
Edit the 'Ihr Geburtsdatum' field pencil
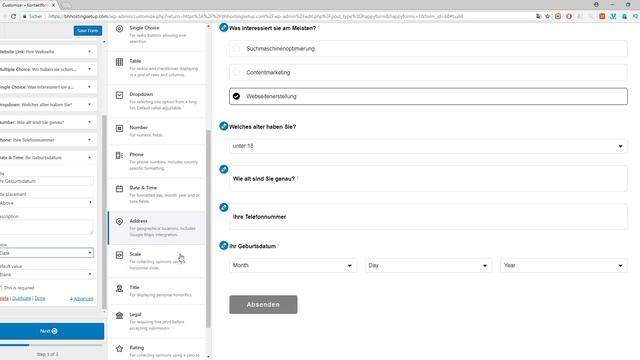click(x=224, y=245)
